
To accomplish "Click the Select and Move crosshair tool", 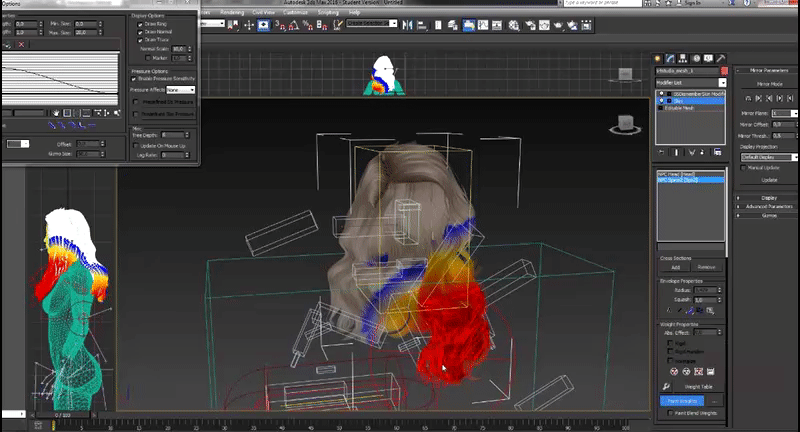I will point(248,24).
